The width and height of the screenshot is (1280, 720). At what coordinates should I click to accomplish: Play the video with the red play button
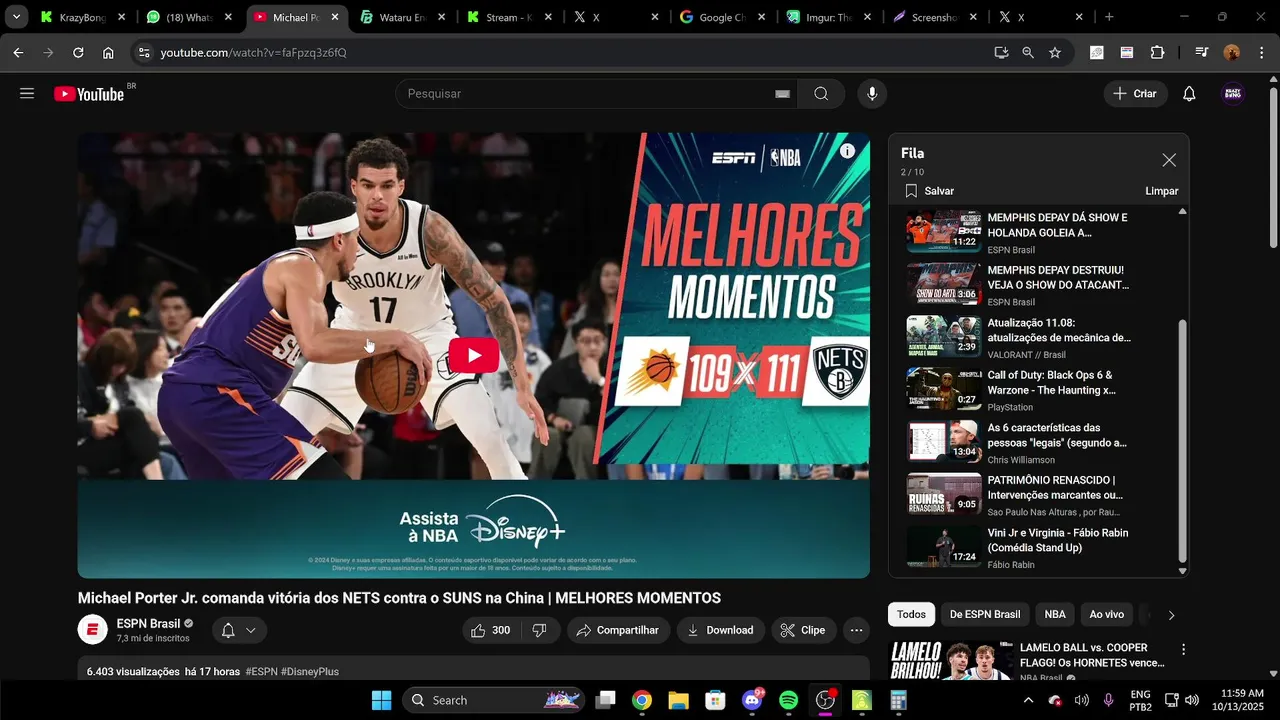[x=474, y=356]
